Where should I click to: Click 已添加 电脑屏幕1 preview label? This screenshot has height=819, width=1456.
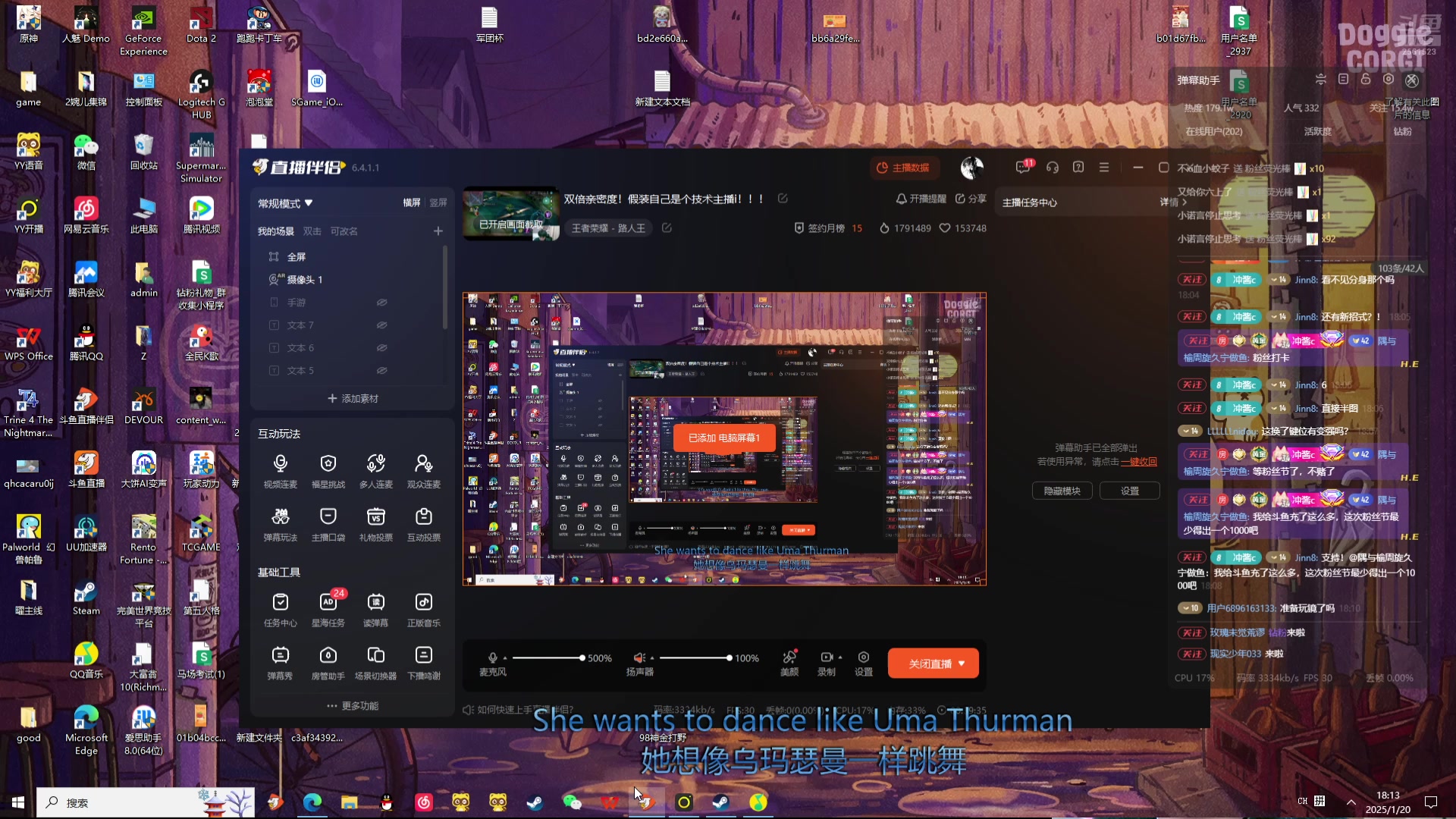click(x=724, y=438)
